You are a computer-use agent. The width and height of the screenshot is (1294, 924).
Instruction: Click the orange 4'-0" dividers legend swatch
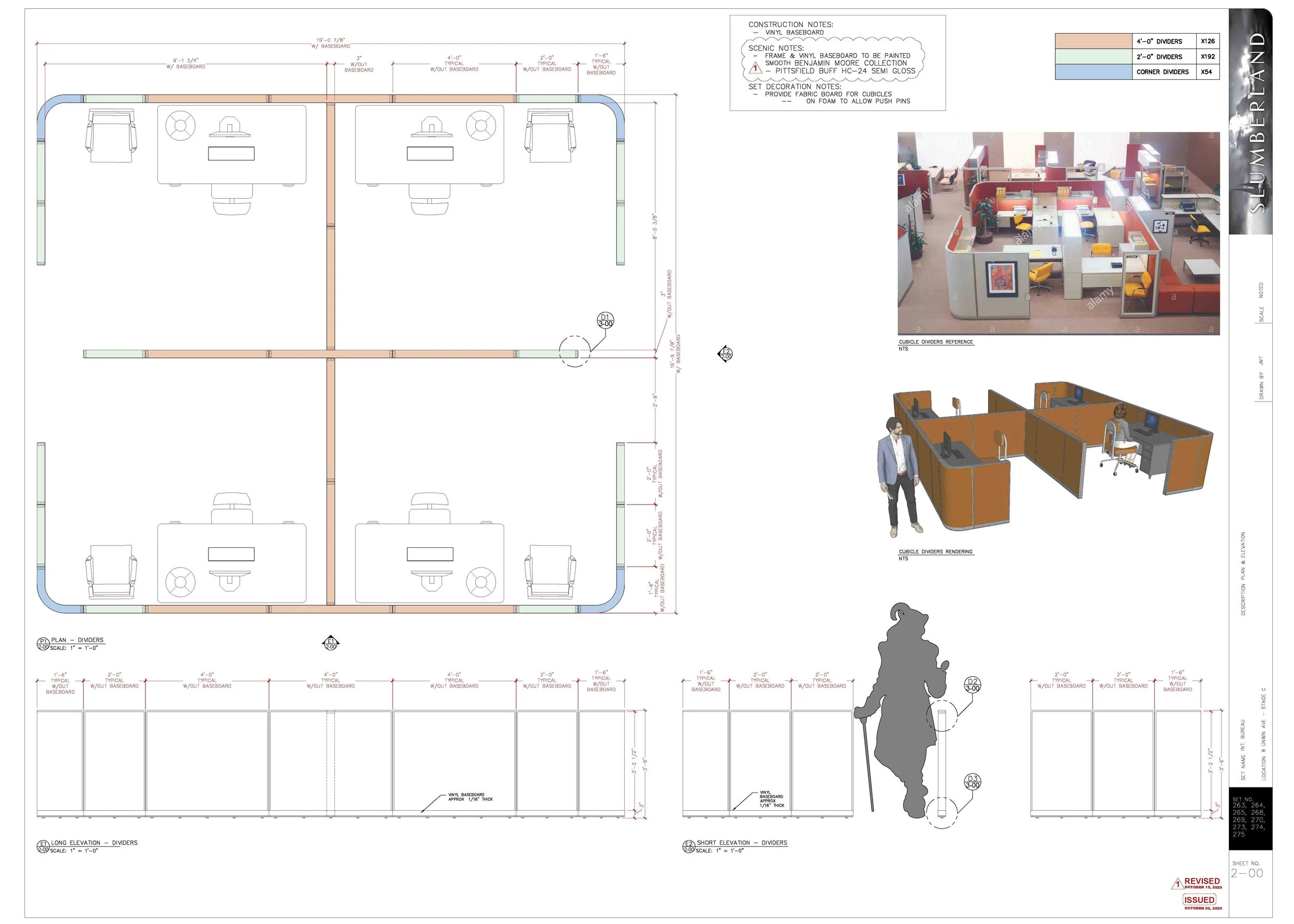pyautogui.click(x=1093, y=41)
